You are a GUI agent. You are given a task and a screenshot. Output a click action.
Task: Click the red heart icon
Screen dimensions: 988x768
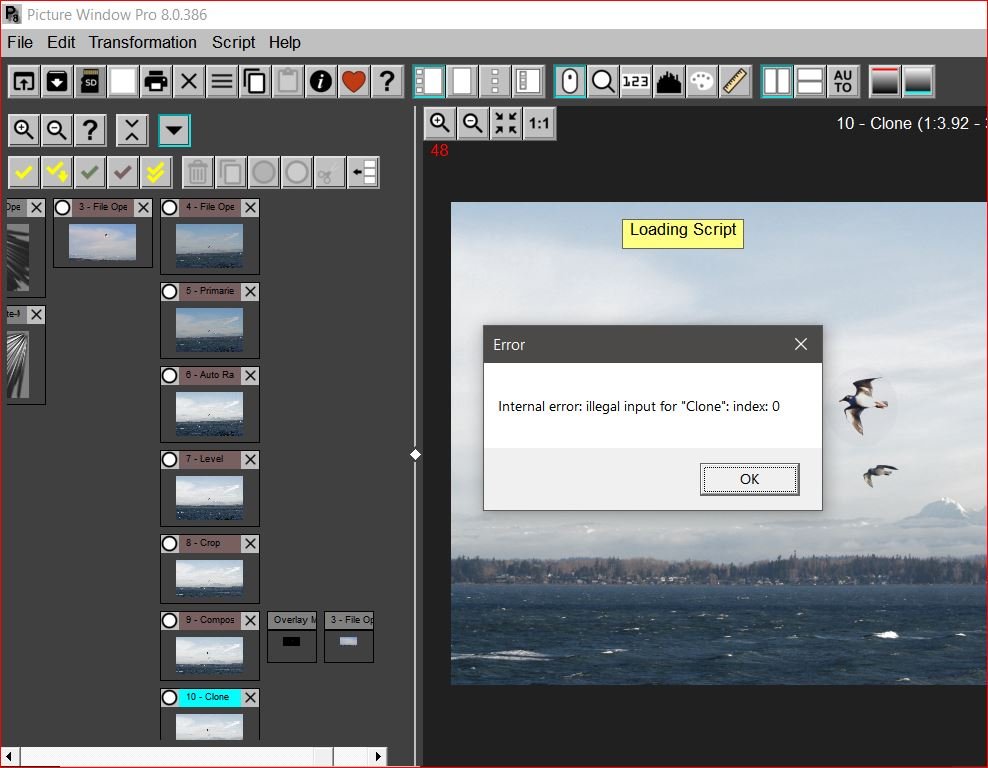click(354, 81)
